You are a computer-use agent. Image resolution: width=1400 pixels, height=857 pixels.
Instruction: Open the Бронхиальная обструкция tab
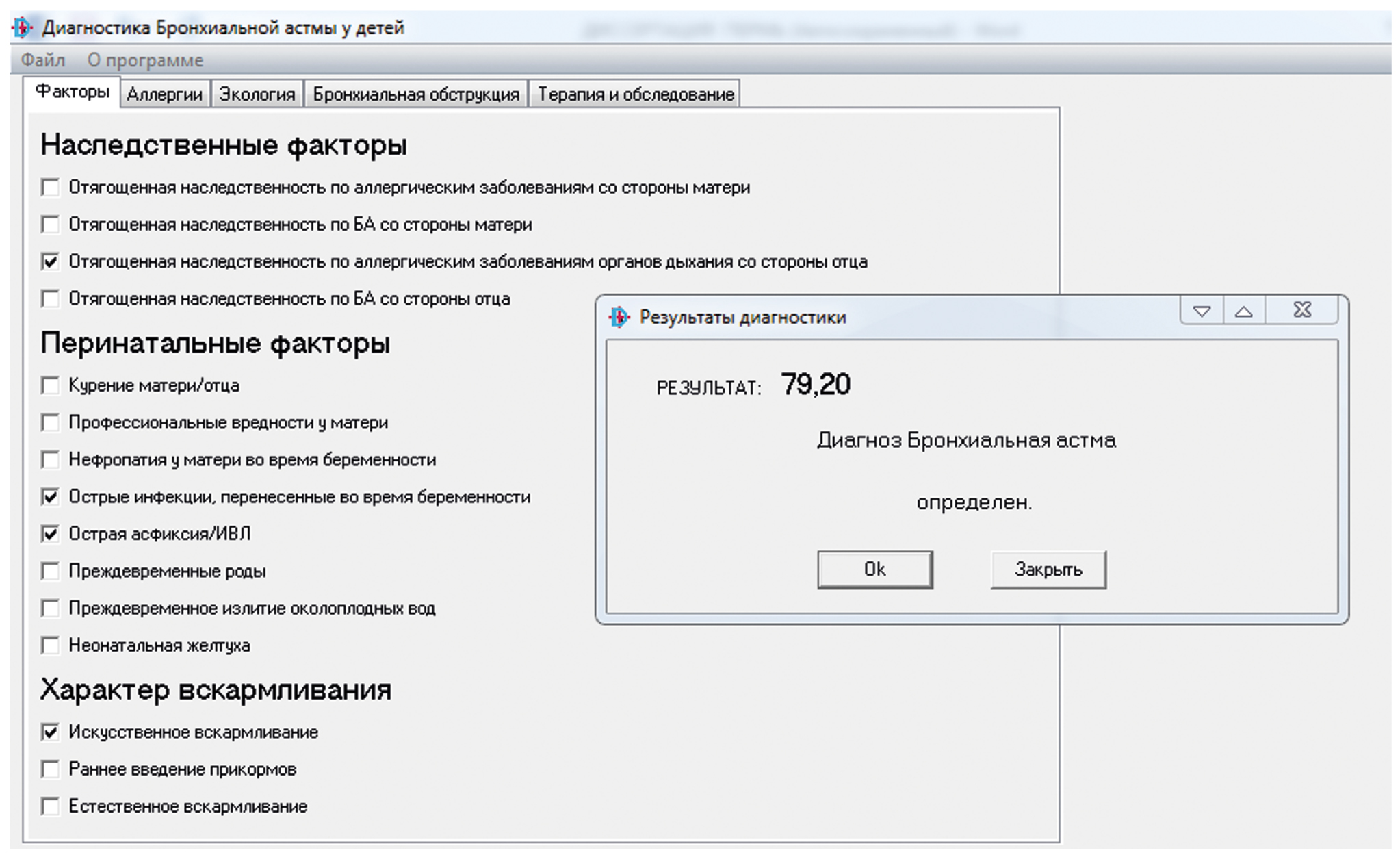point(416,94)
